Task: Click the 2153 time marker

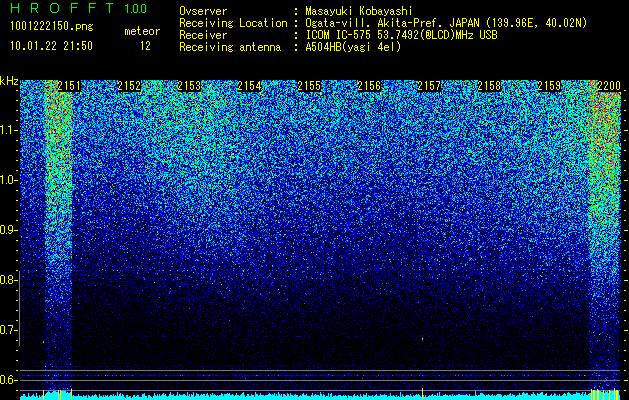Action: [x=189, y=86]
